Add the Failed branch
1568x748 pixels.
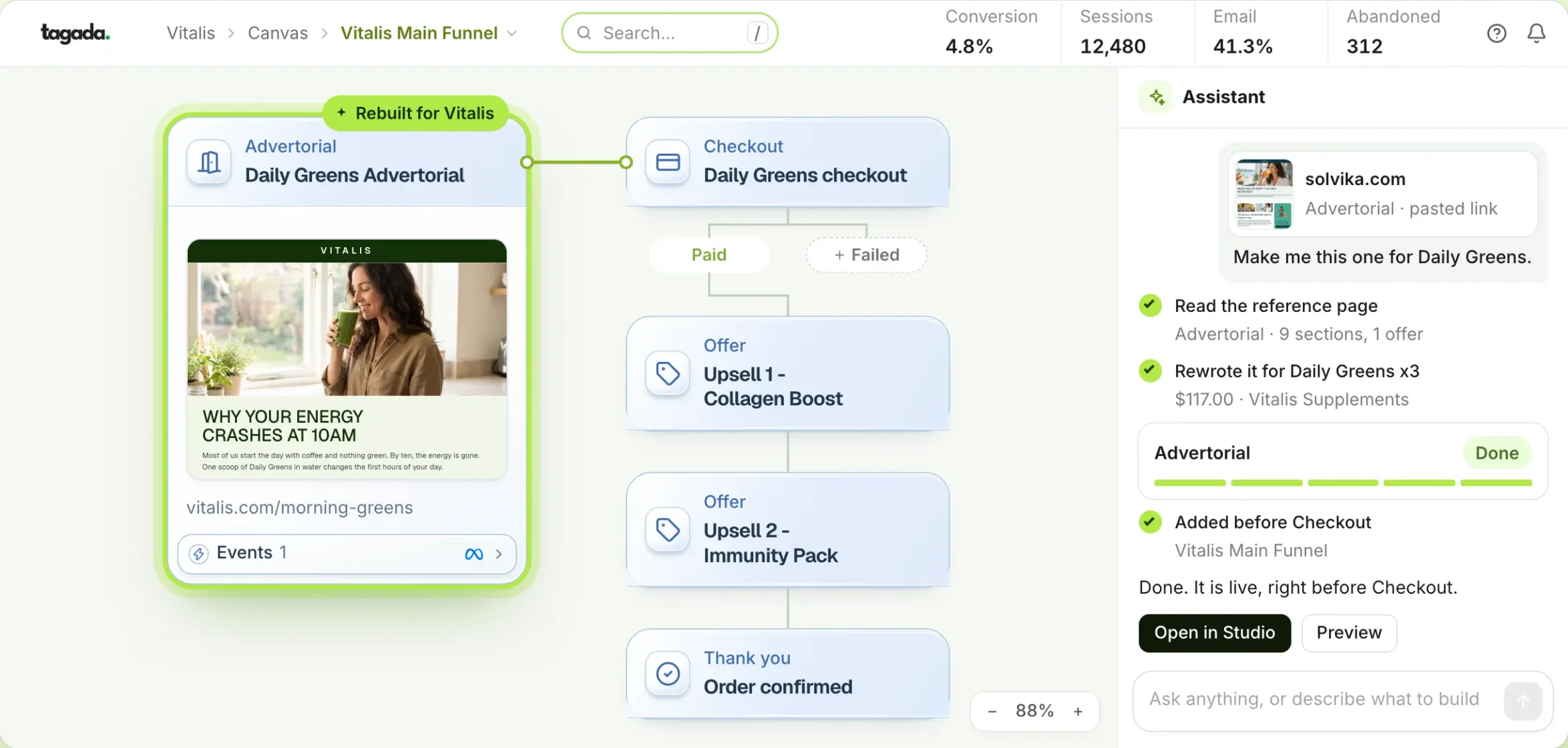(866, 254)
